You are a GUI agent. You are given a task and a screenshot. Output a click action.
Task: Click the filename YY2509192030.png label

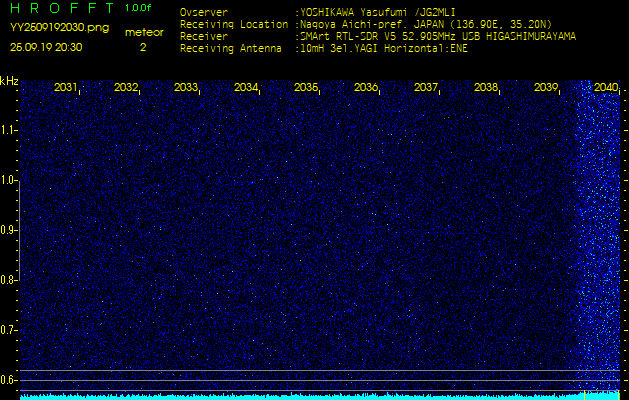coord(52,28)
